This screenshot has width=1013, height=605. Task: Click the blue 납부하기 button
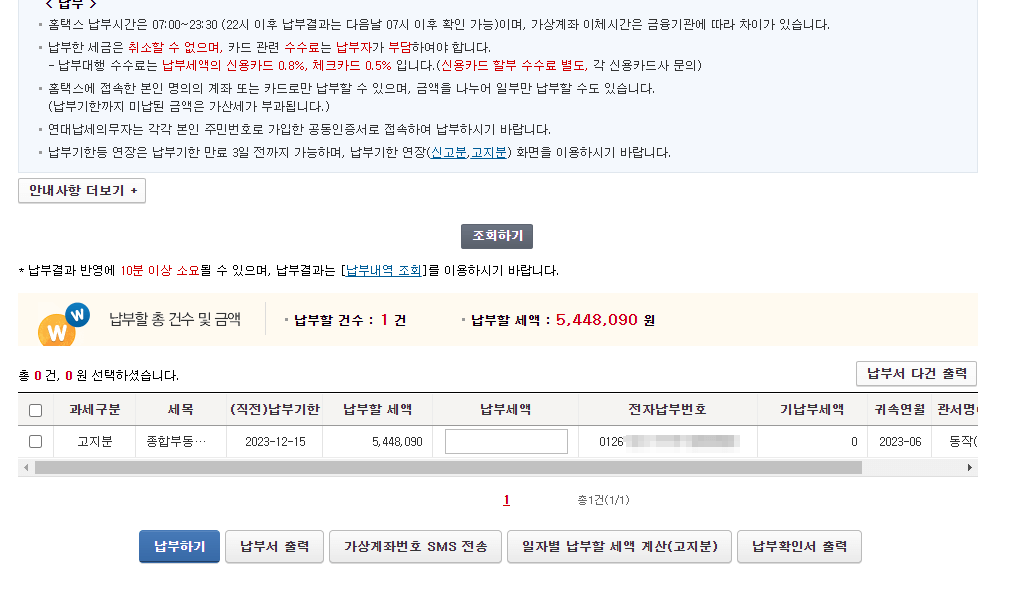point(179,546)
